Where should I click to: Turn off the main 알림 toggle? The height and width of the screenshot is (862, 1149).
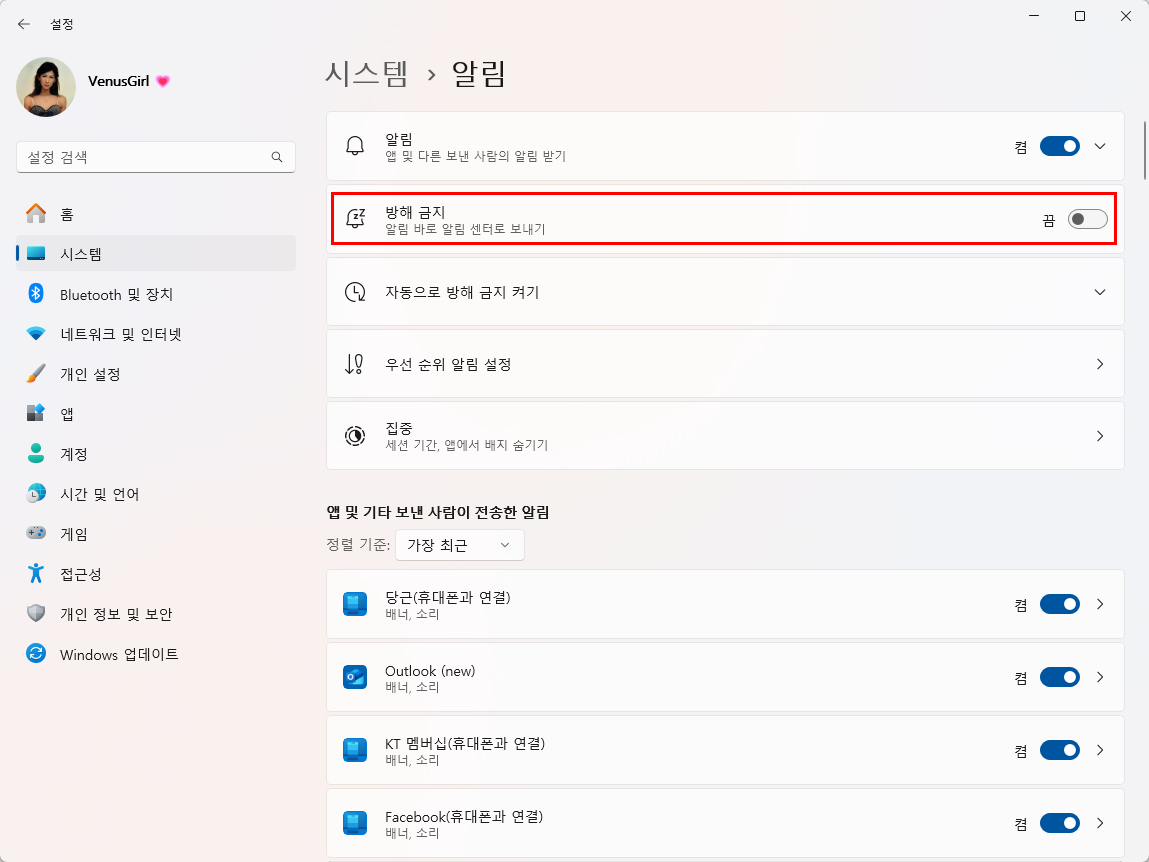click(1060, 146)
